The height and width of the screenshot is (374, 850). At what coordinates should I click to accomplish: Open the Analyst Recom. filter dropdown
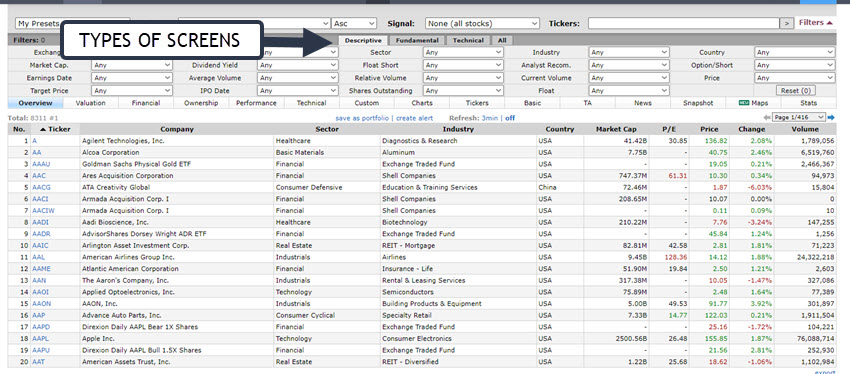(629, 65)
